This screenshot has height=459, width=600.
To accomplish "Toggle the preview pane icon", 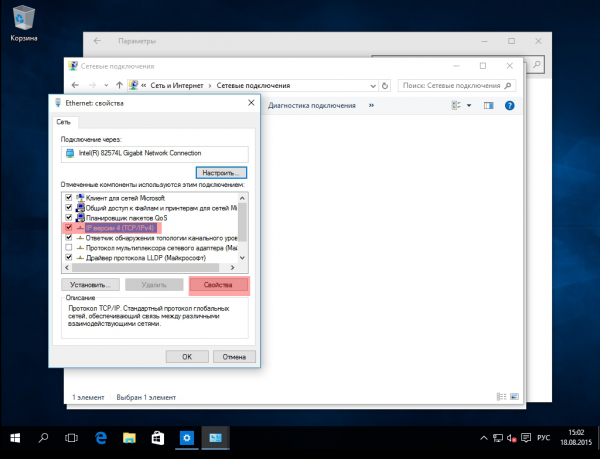I will 489,106.
